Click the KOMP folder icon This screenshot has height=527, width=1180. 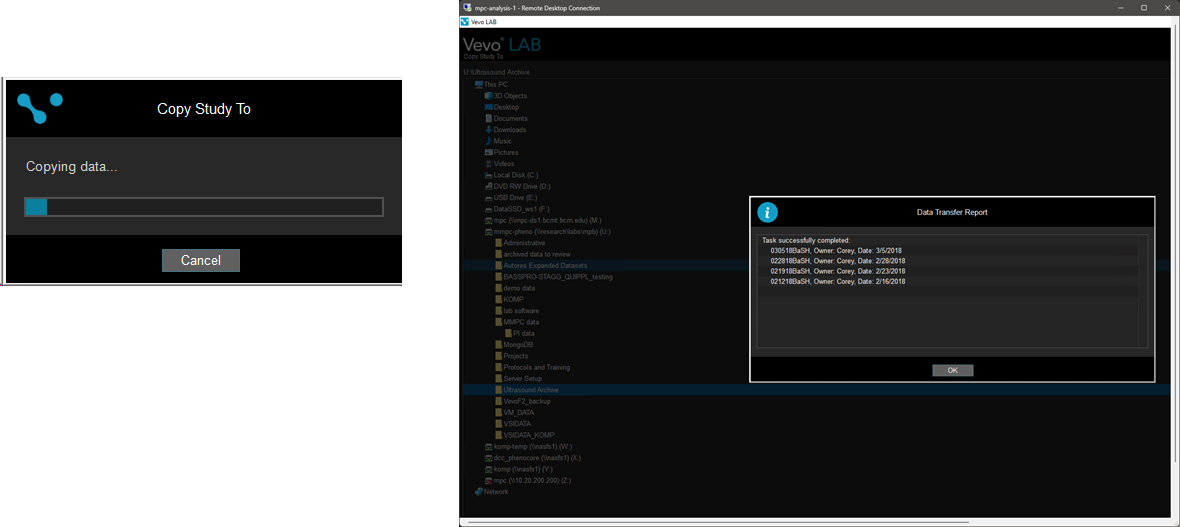pyautogui.click(x=498, y=300)
